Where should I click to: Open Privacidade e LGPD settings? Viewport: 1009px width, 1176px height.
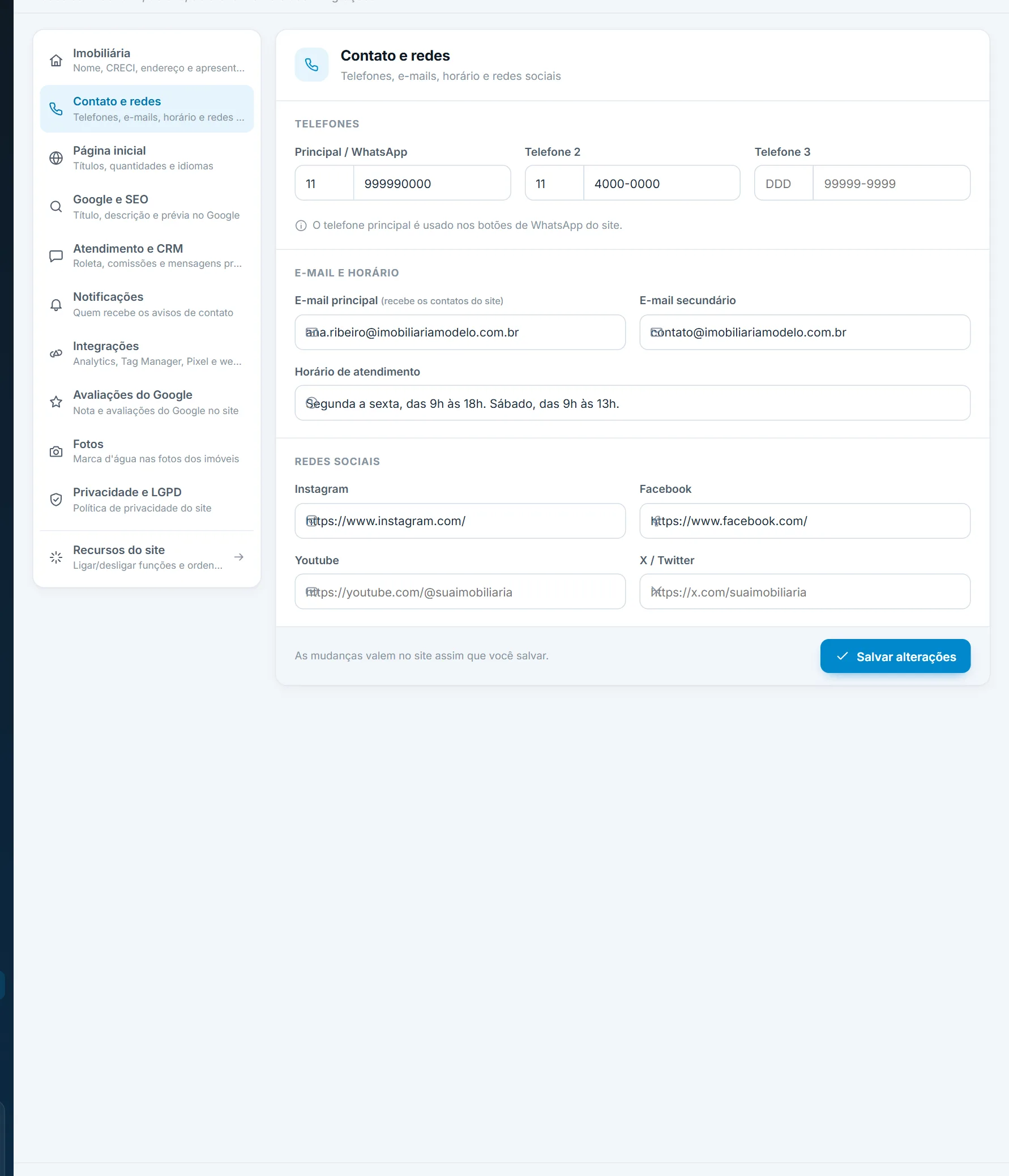tap(147, 500)
